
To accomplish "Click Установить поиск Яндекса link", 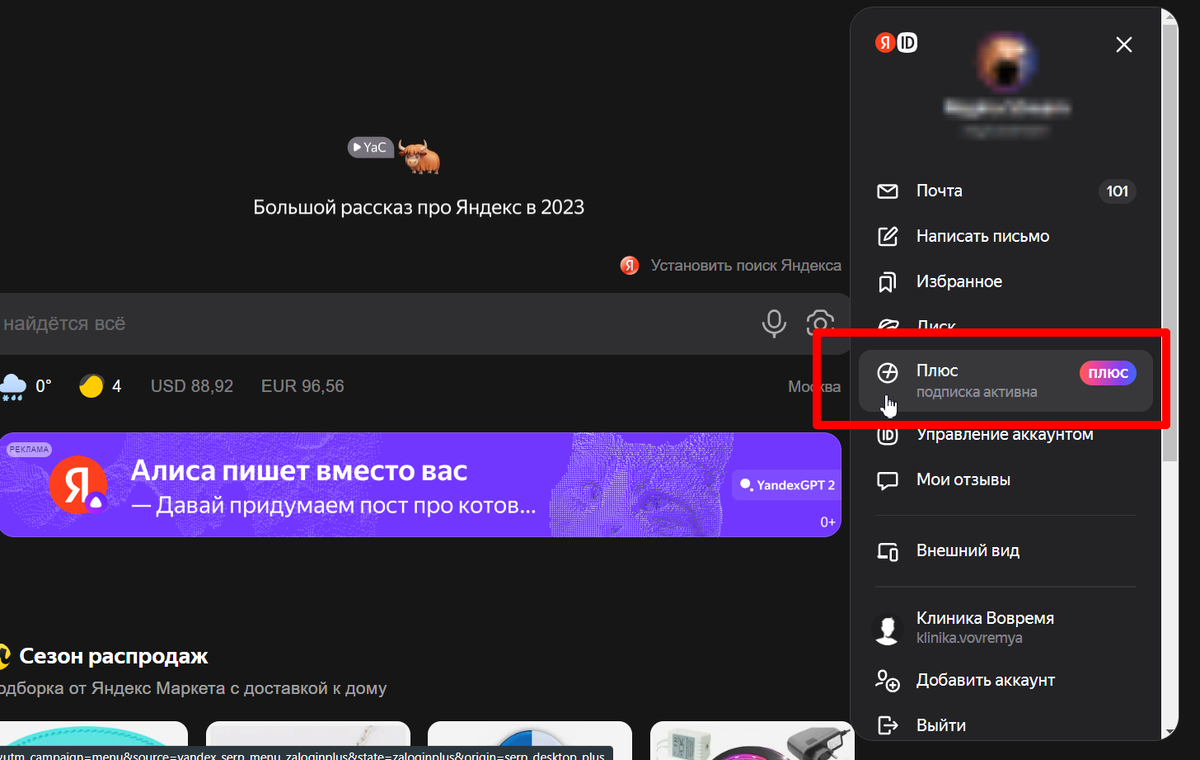I will click(x=746, y=266).
